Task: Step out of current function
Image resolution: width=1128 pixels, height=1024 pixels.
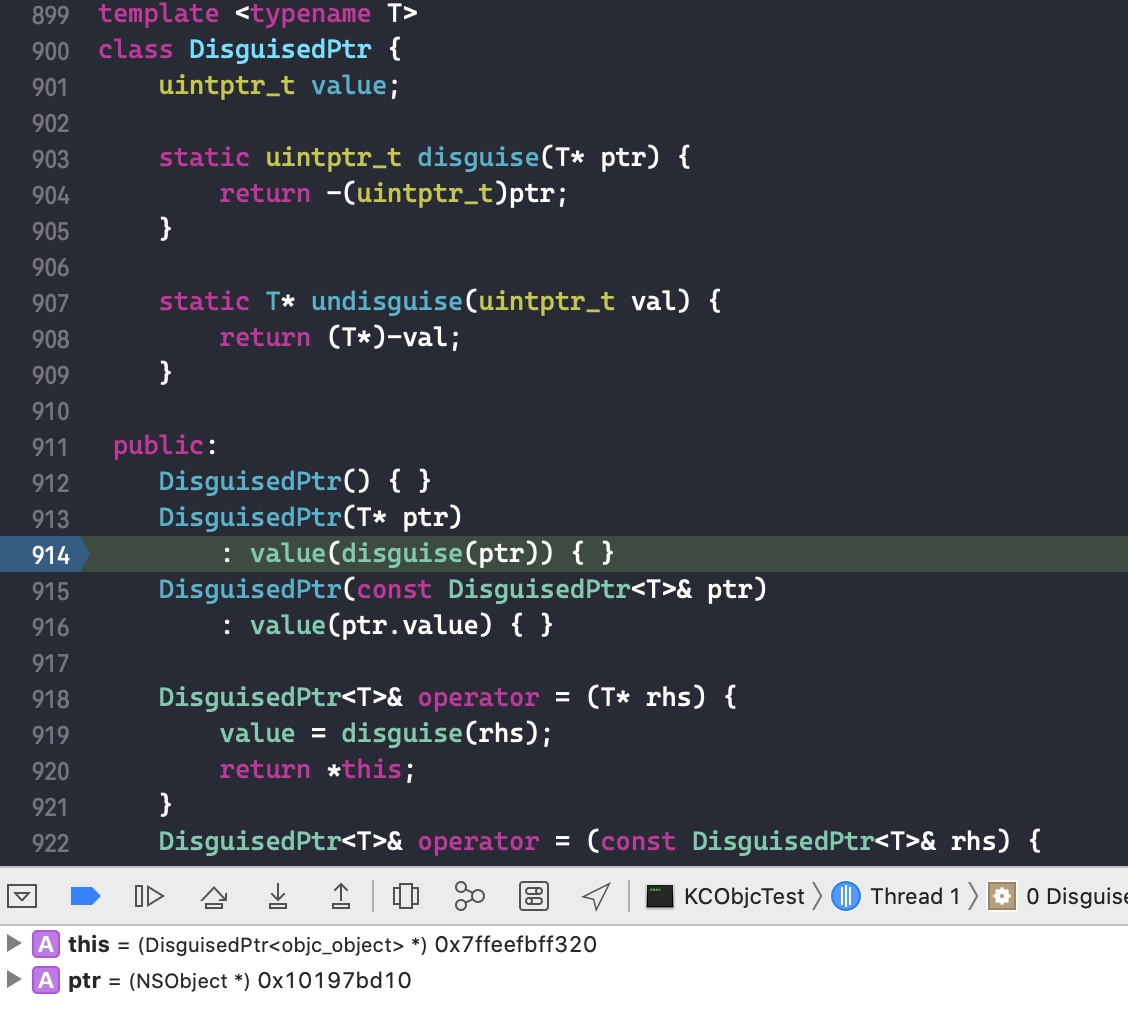Action: point(341,896)
